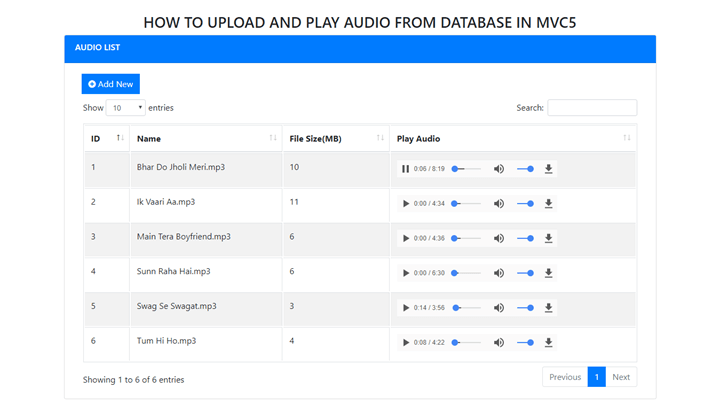Go to the Next page
720x412 pixels.
[x=621, y=377]
